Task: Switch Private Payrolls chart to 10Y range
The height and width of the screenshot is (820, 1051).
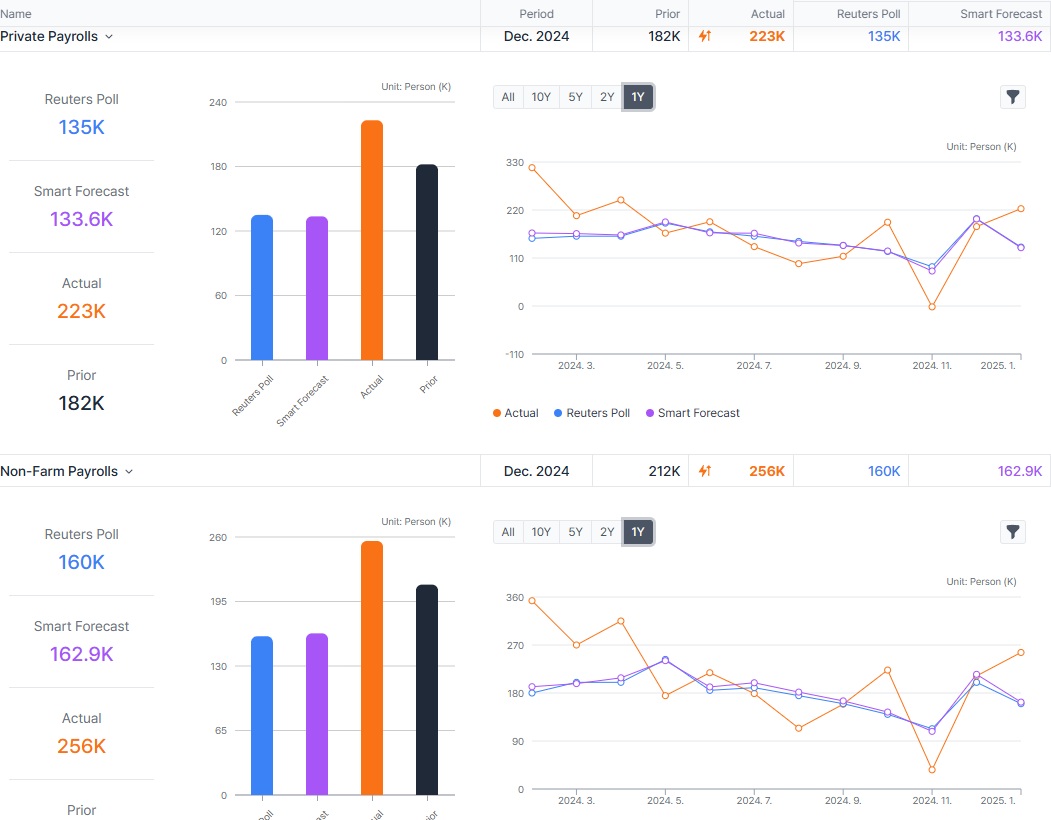Action: click(541, 97)
